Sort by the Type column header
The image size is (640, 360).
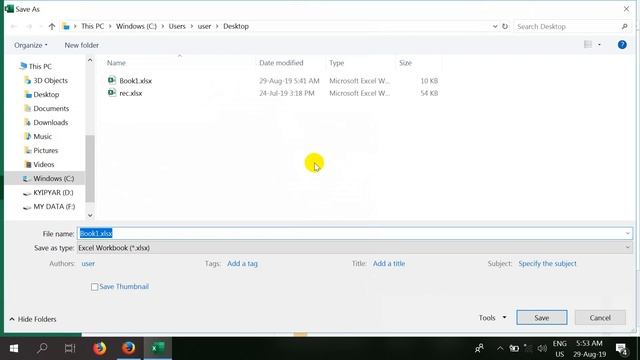point(336,63)
